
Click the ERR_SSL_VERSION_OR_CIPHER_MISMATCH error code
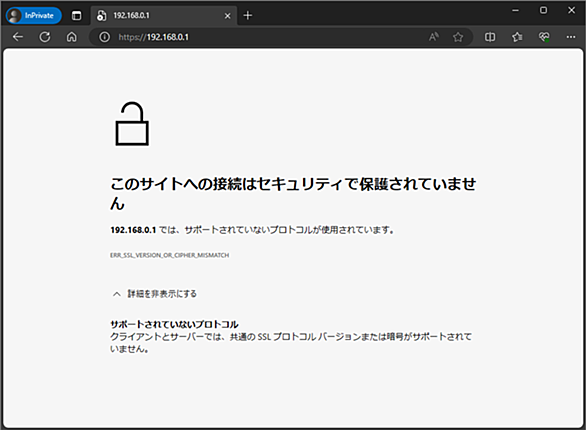(170, 255)
